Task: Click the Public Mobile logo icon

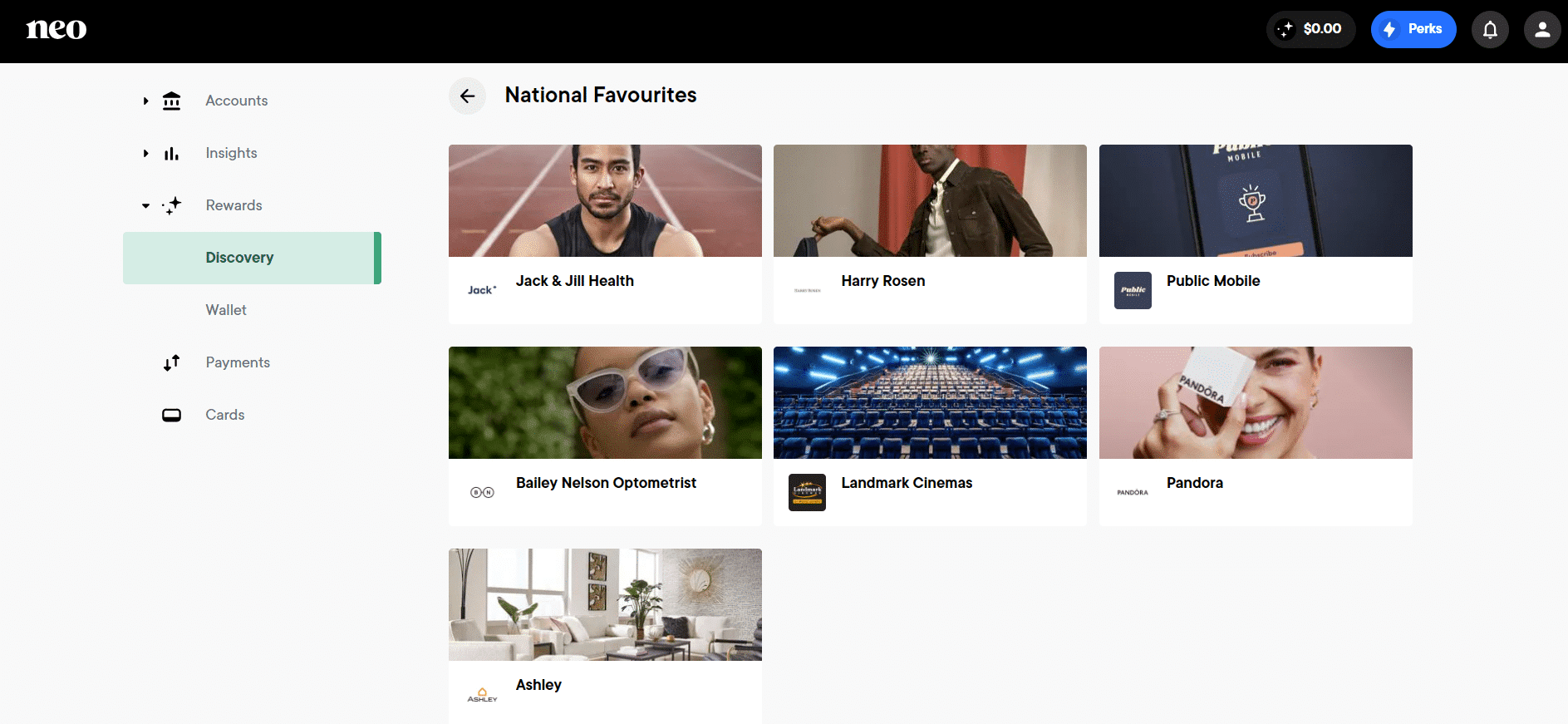Action: click(x=1133, y=290)
